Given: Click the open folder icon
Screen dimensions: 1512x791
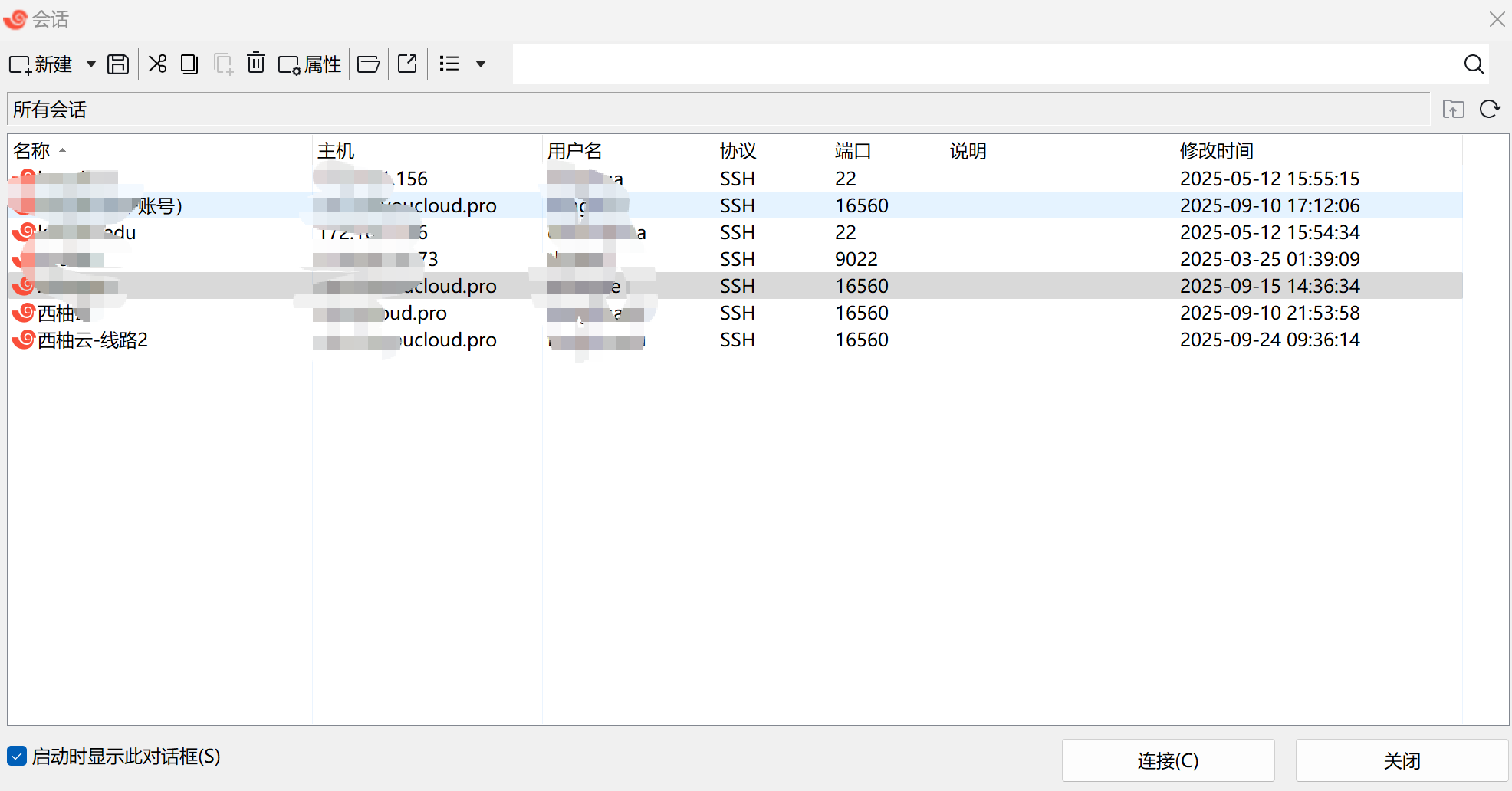Looking at the screenshot, I should pos(369,64).
